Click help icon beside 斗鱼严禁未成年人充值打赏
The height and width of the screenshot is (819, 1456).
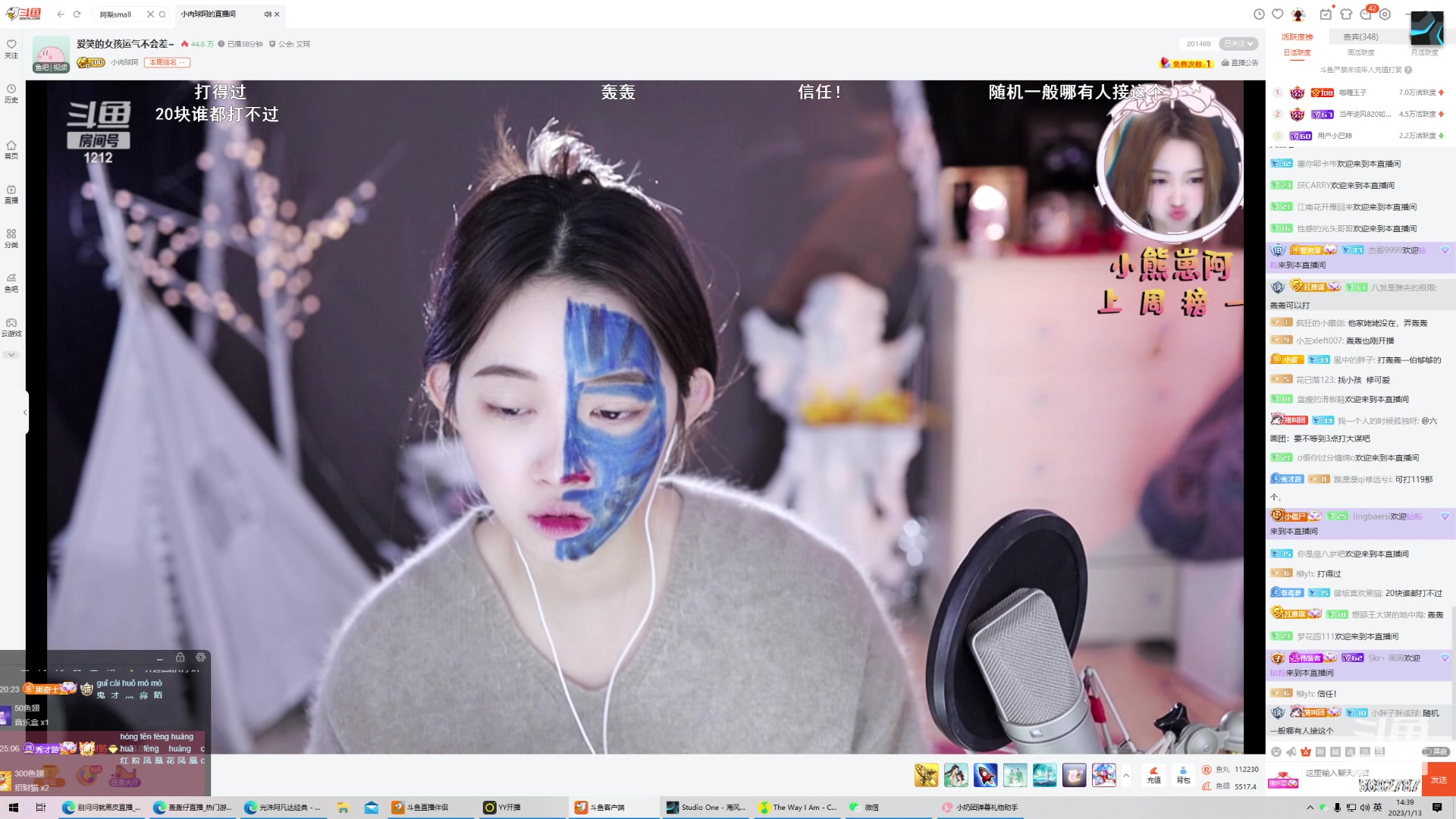pos(1408,70)
